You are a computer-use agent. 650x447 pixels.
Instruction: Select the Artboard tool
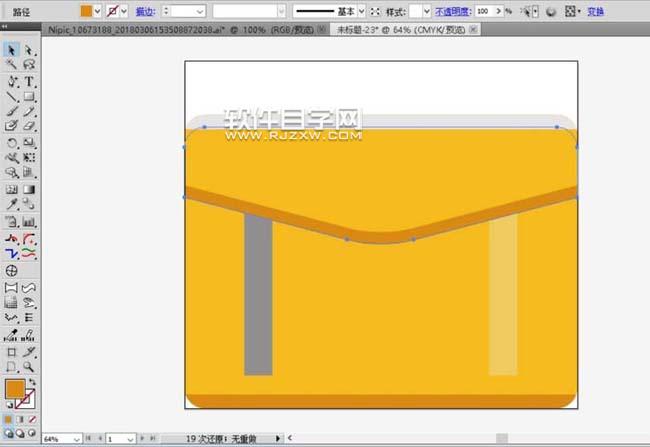(11, 352)
